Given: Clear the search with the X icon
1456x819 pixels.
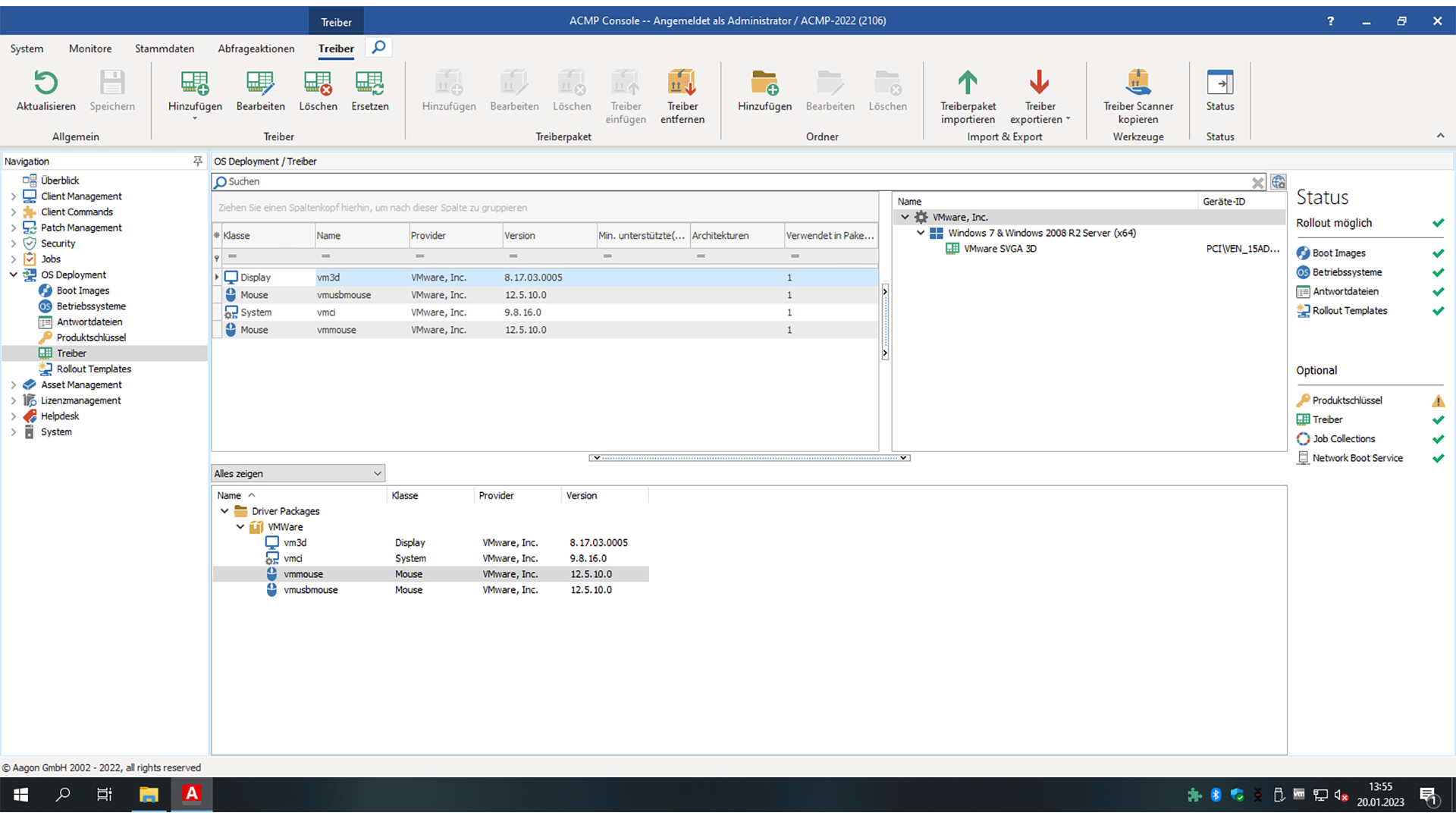Looking at the screenshot, I should click(1257, 183).
